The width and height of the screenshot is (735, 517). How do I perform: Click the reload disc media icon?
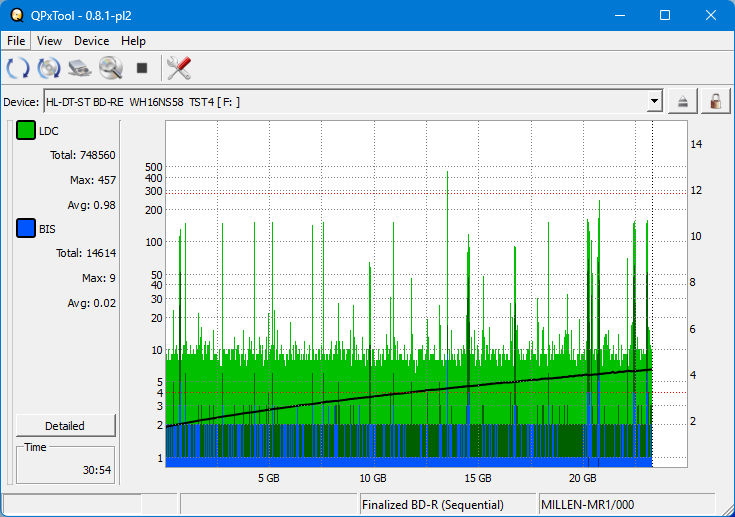pyautogui.click(x=48, y=68)
